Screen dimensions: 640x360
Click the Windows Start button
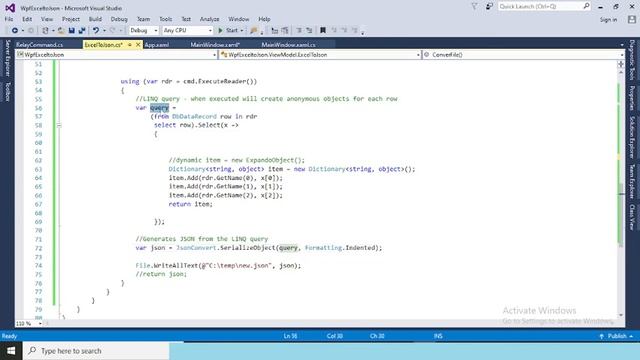(11, 351)
